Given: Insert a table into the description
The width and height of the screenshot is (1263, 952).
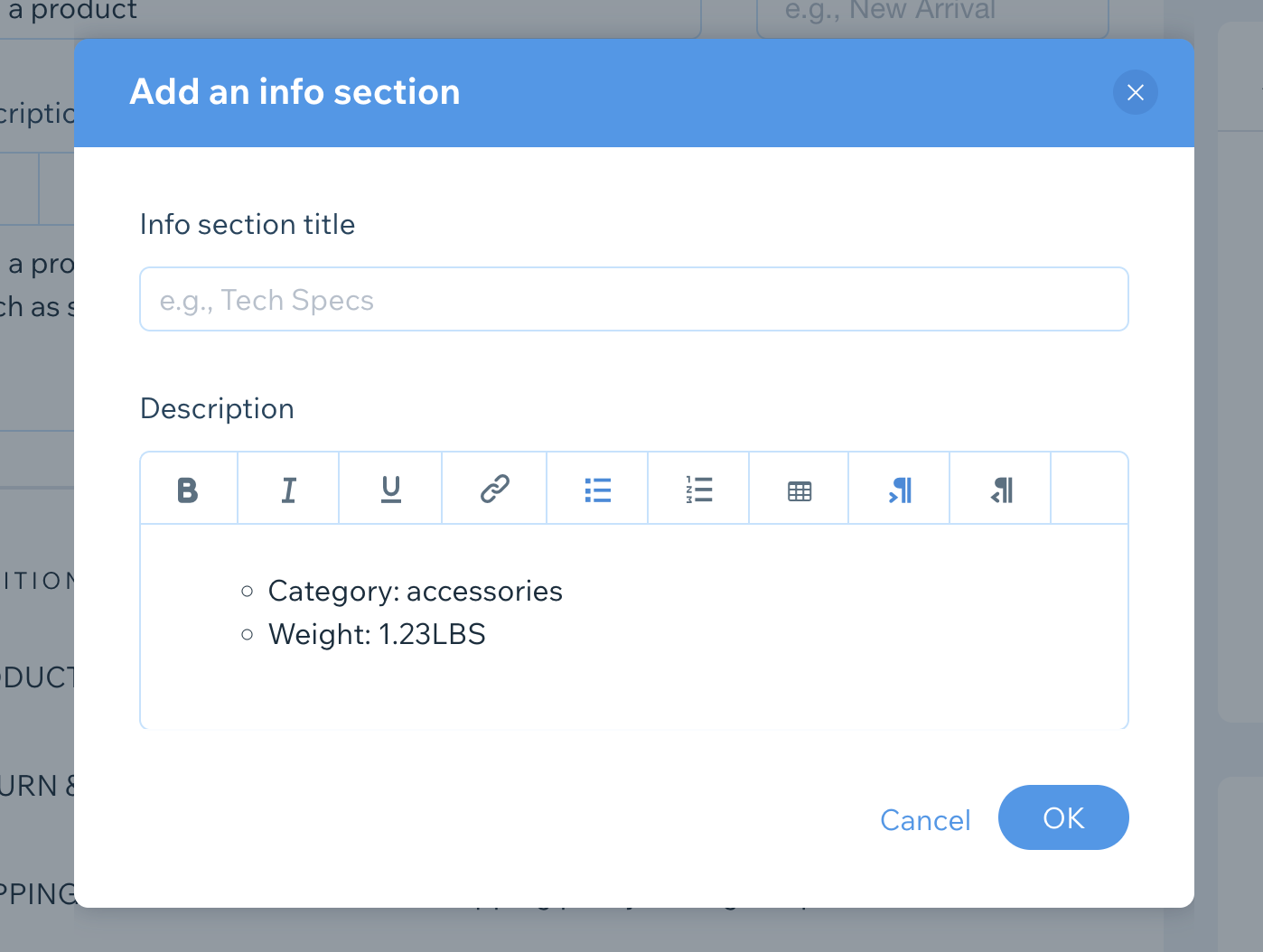Looking at the screenshot, I should coord(800,490).
